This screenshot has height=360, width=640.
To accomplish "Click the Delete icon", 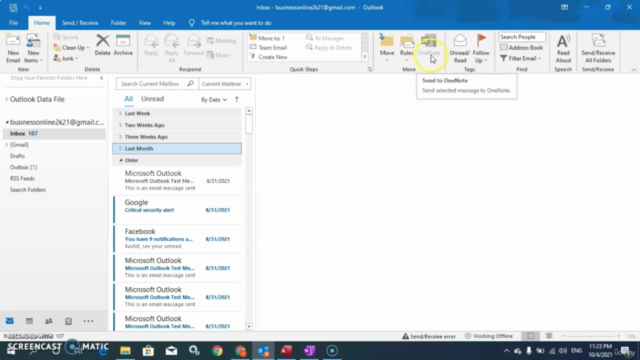I will [102, 41].
